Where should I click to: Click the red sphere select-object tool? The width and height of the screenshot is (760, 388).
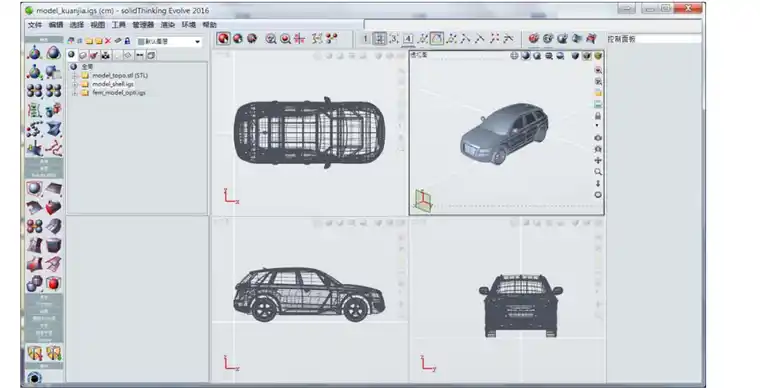223,39
